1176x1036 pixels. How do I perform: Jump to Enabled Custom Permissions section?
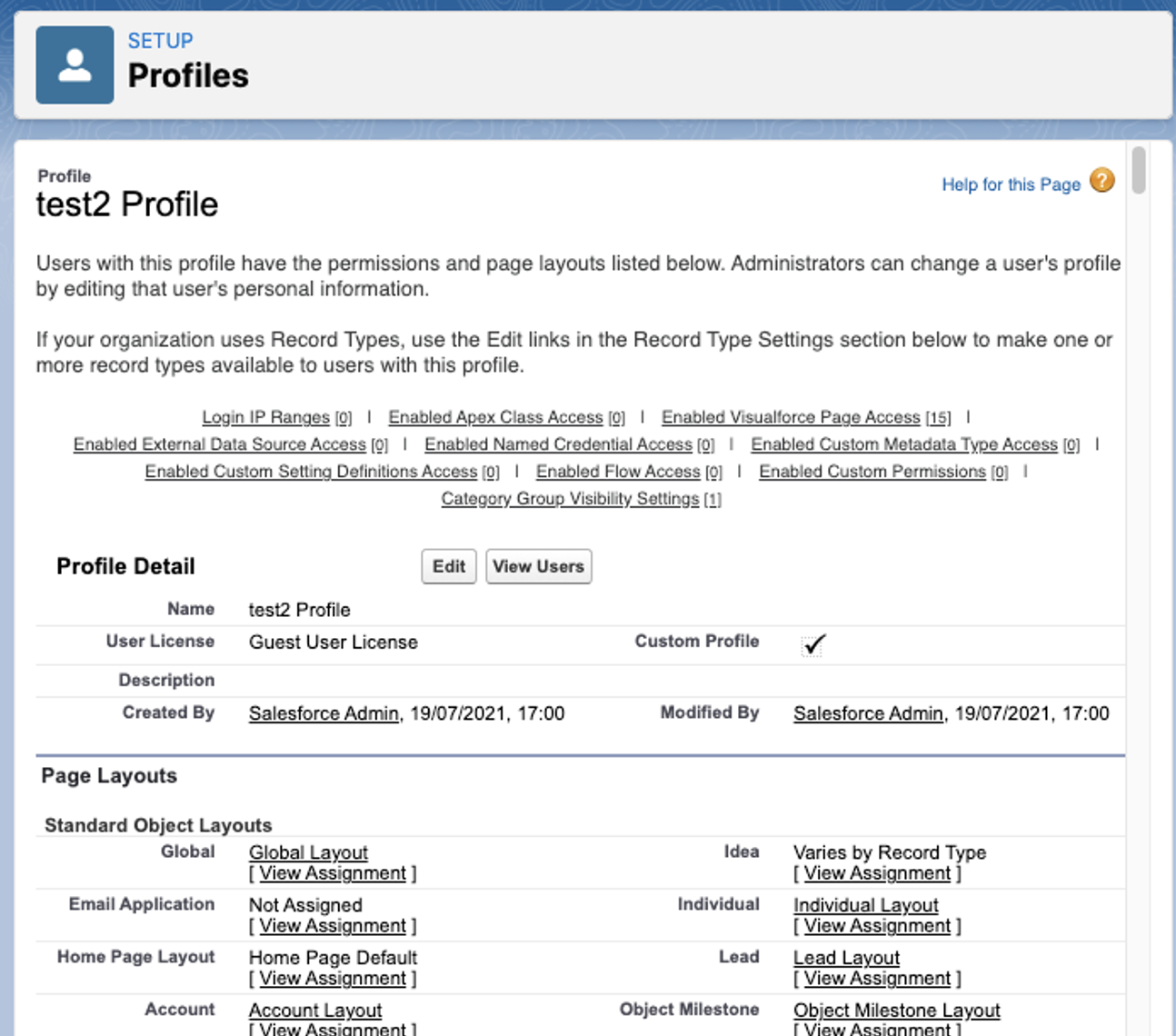tap(872, 472)
